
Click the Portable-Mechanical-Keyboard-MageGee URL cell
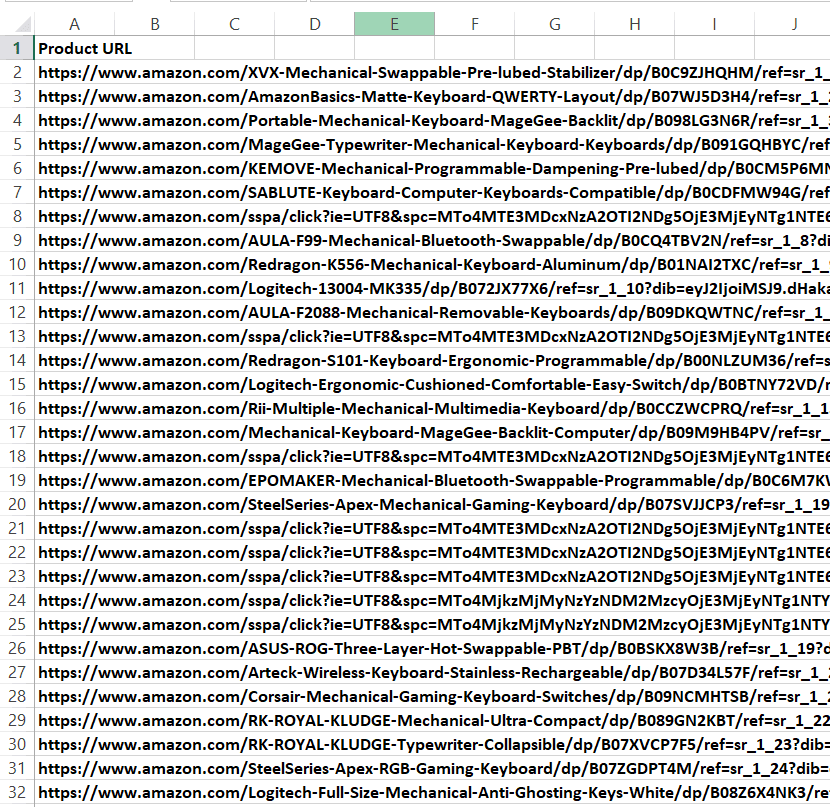click(x=432, y=121)
